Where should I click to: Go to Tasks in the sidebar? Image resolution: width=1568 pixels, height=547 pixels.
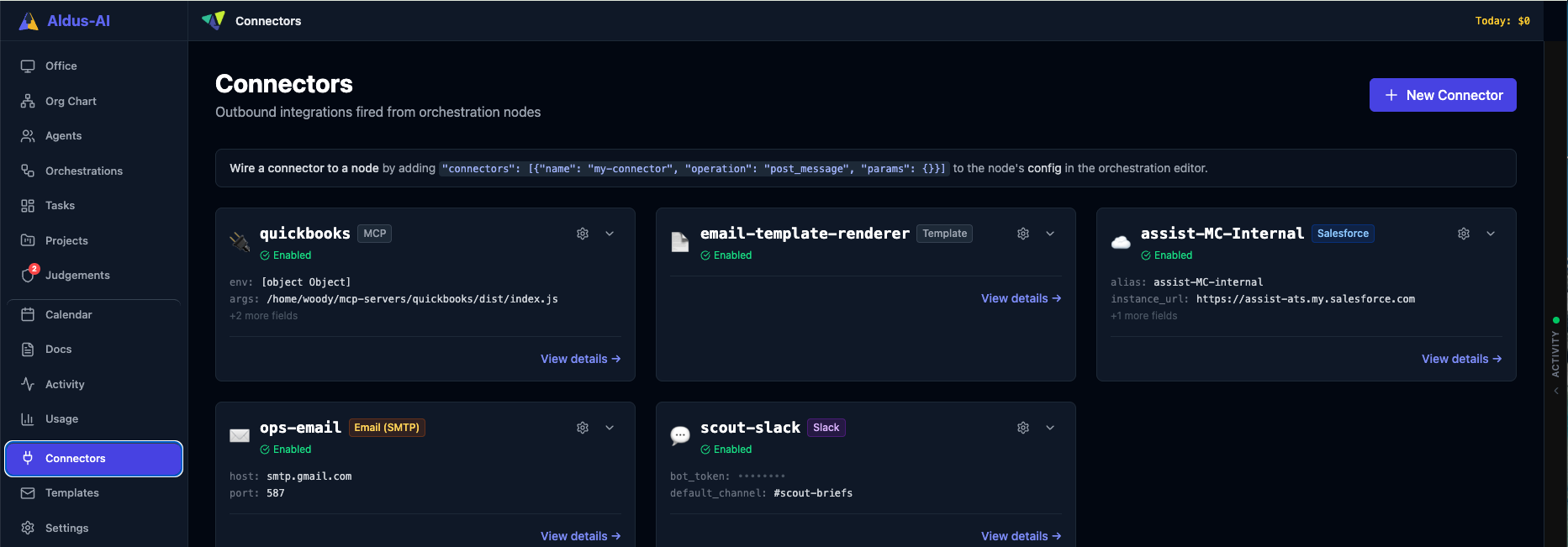coord(93,205)
